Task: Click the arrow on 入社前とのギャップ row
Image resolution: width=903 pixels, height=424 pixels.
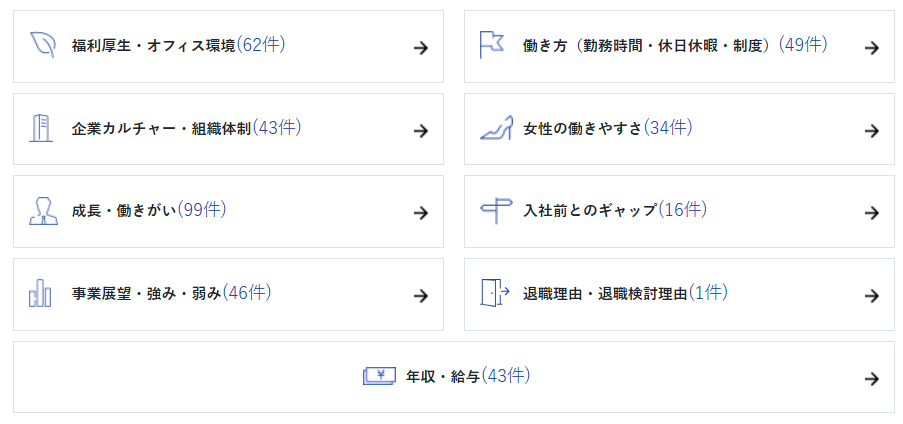Action: pyautogui.click(x=872, y=212)
